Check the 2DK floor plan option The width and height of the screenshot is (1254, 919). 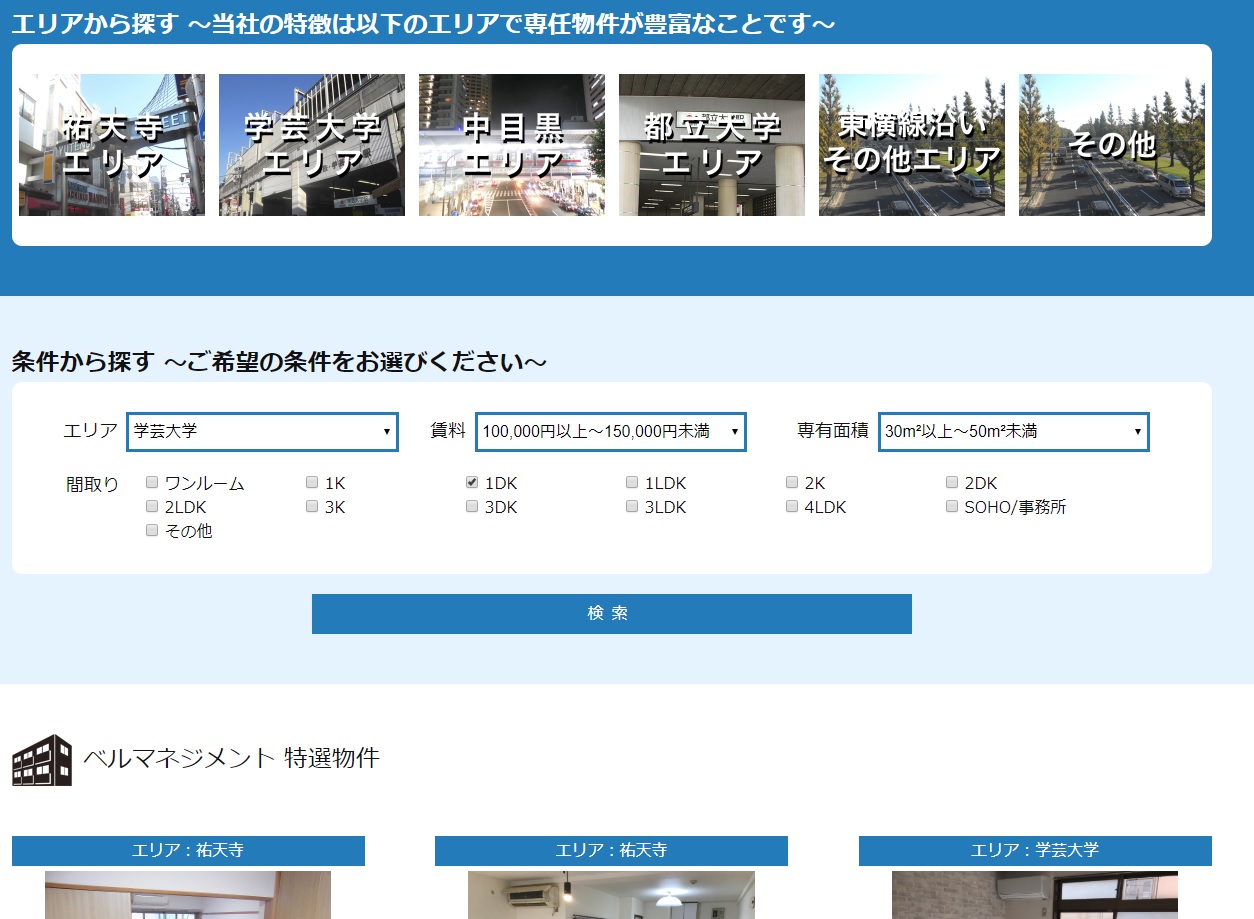pyautogui.click(x=951, y=482)
